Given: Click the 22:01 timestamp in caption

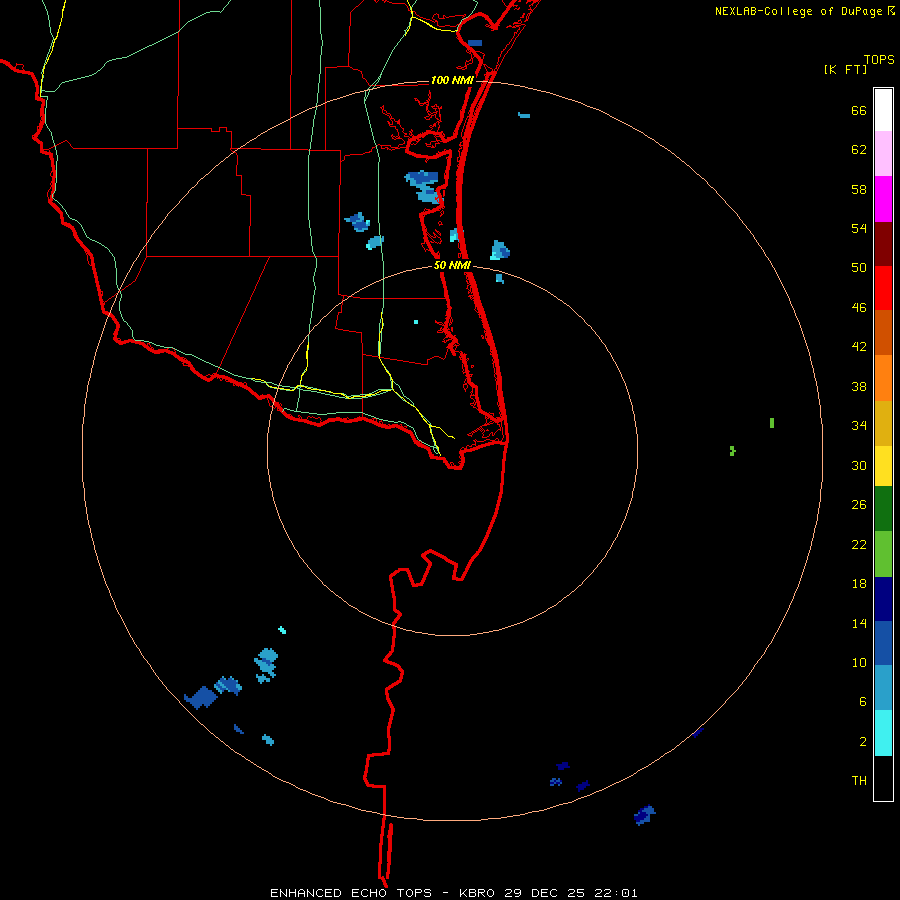Looking at the screenshot, I should pyautogui.click(x=615, y=893).
